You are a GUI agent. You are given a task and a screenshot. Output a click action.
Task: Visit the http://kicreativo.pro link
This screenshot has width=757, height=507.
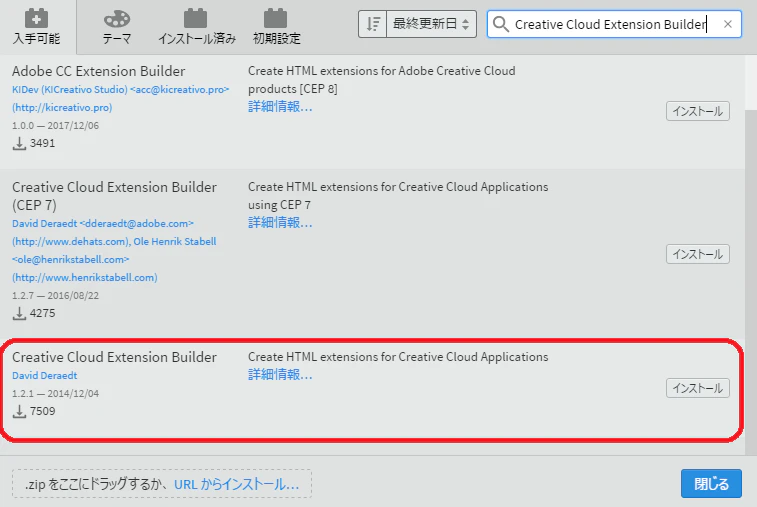pos(62,107)
